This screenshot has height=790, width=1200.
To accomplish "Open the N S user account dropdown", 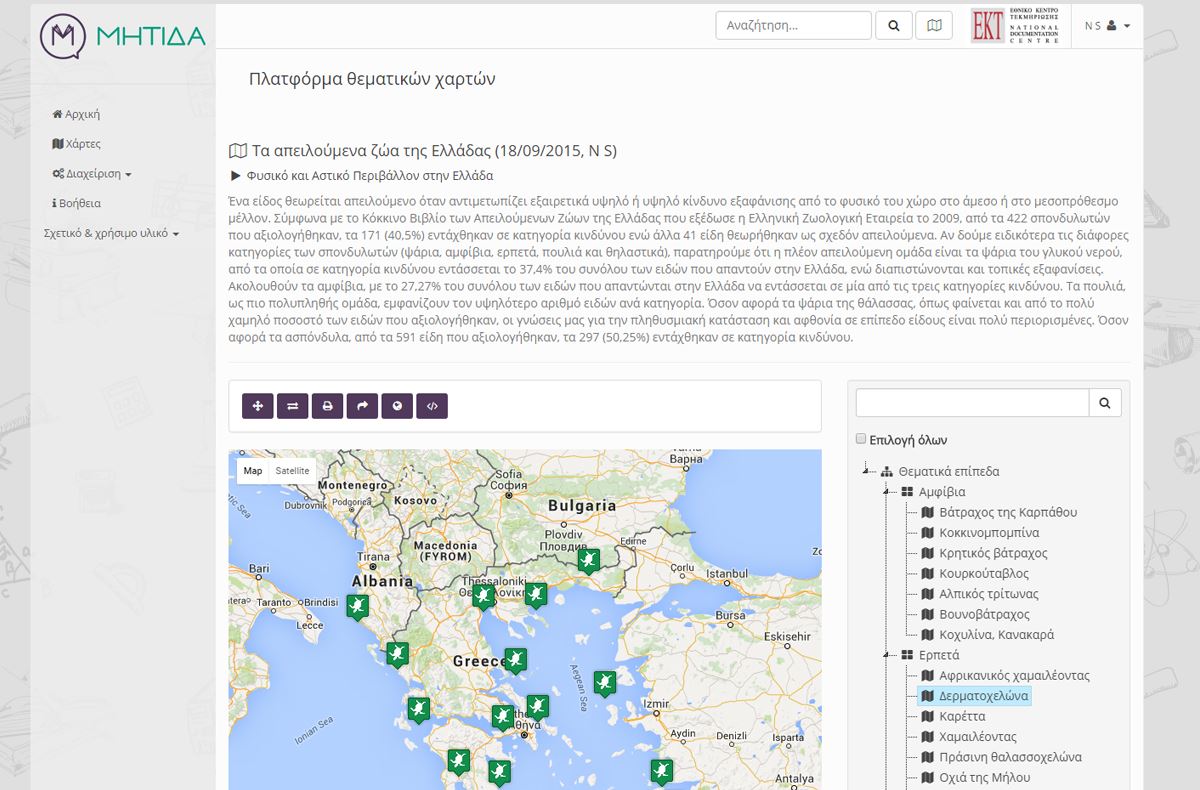I will coord(1107,26).
